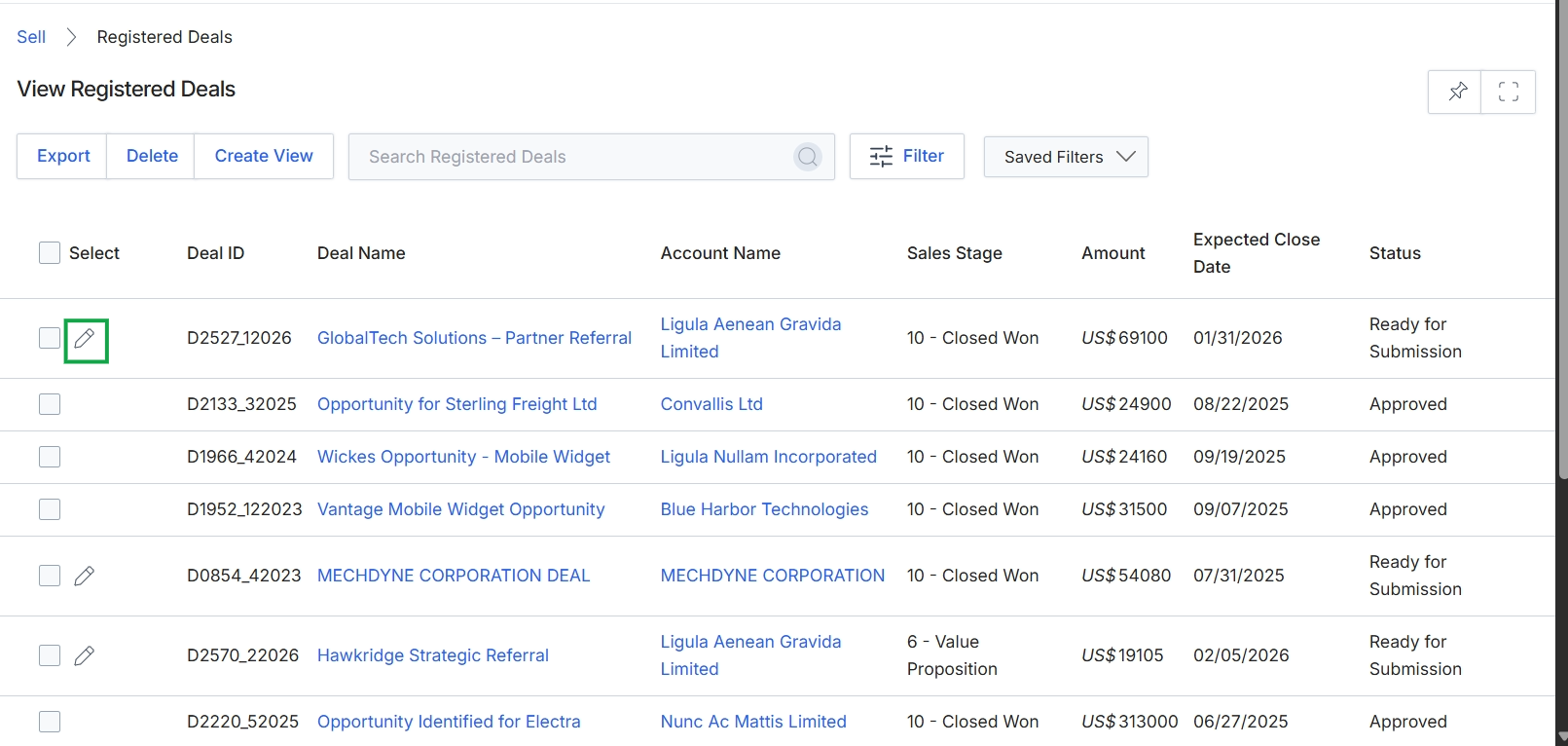The image size is (1568, 746).
Task: Select amount US$313000 cell
Action: [x=1130, y=722]
